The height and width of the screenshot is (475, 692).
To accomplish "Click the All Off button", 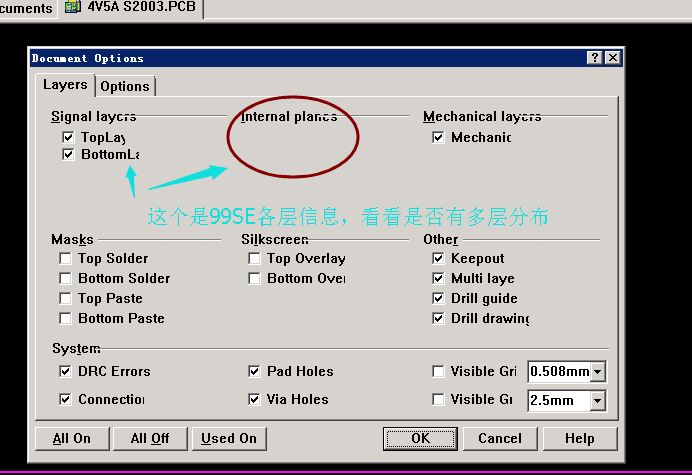I will [x=150, y=438].
